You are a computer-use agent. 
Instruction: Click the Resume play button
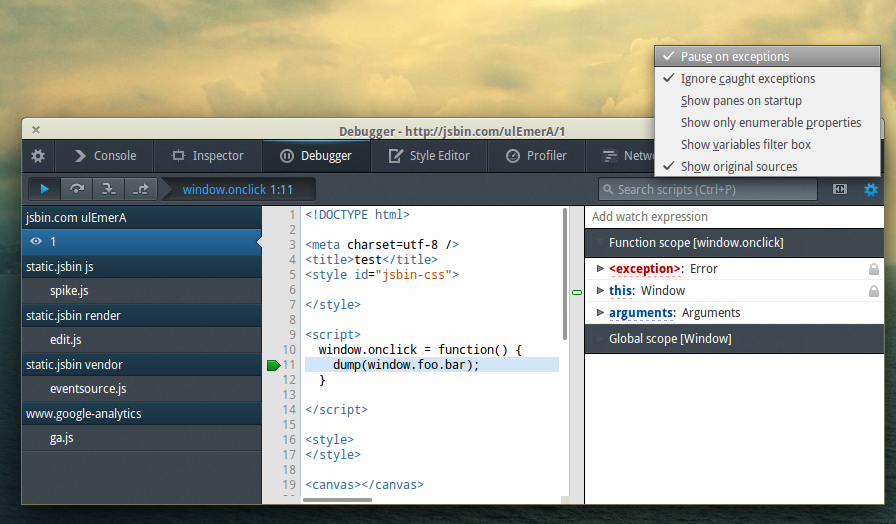(x=45, y=189)
